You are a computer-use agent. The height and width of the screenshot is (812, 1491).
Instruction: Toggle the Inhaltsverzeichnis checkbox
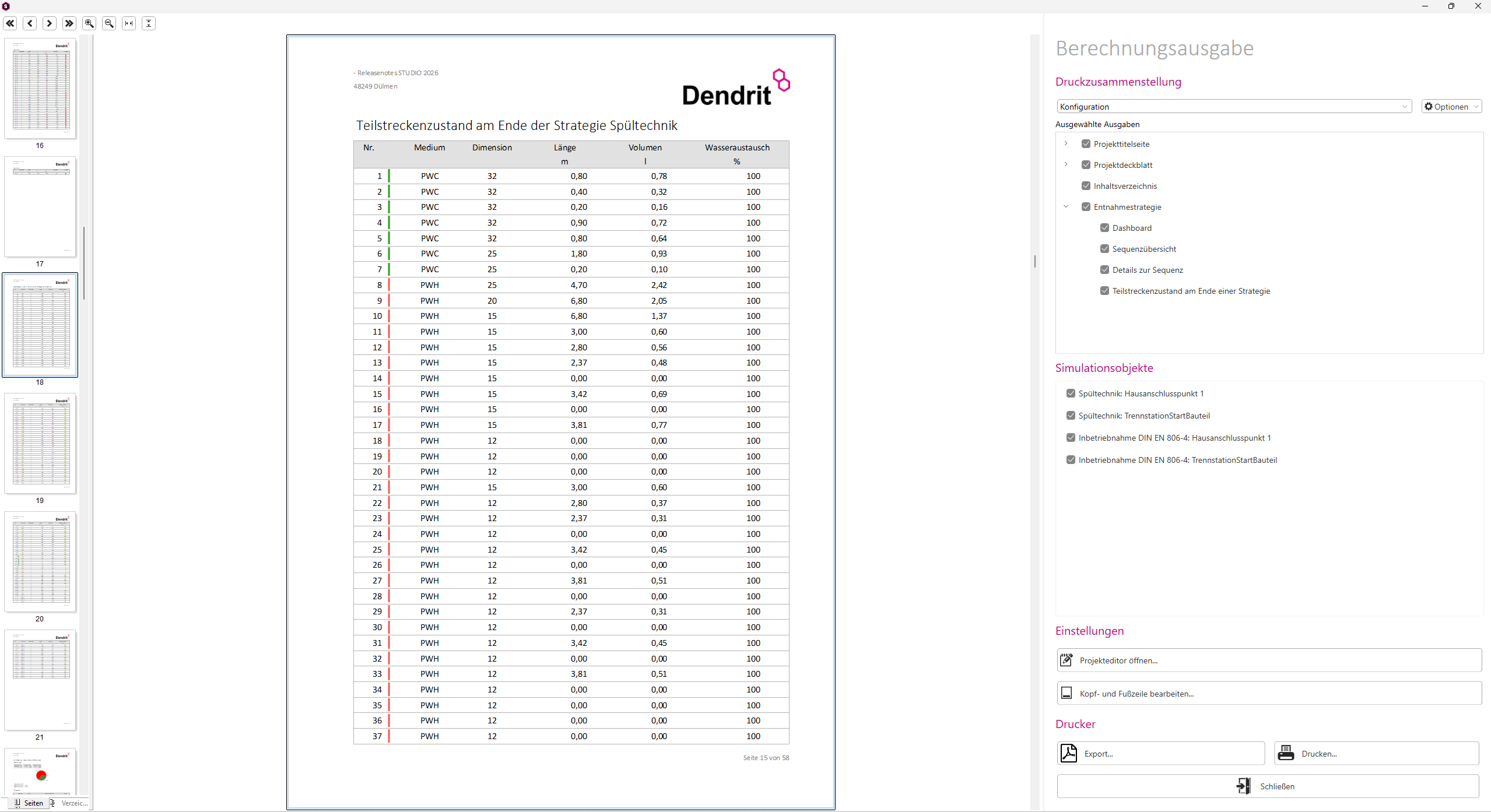[x=1086, y=186]
